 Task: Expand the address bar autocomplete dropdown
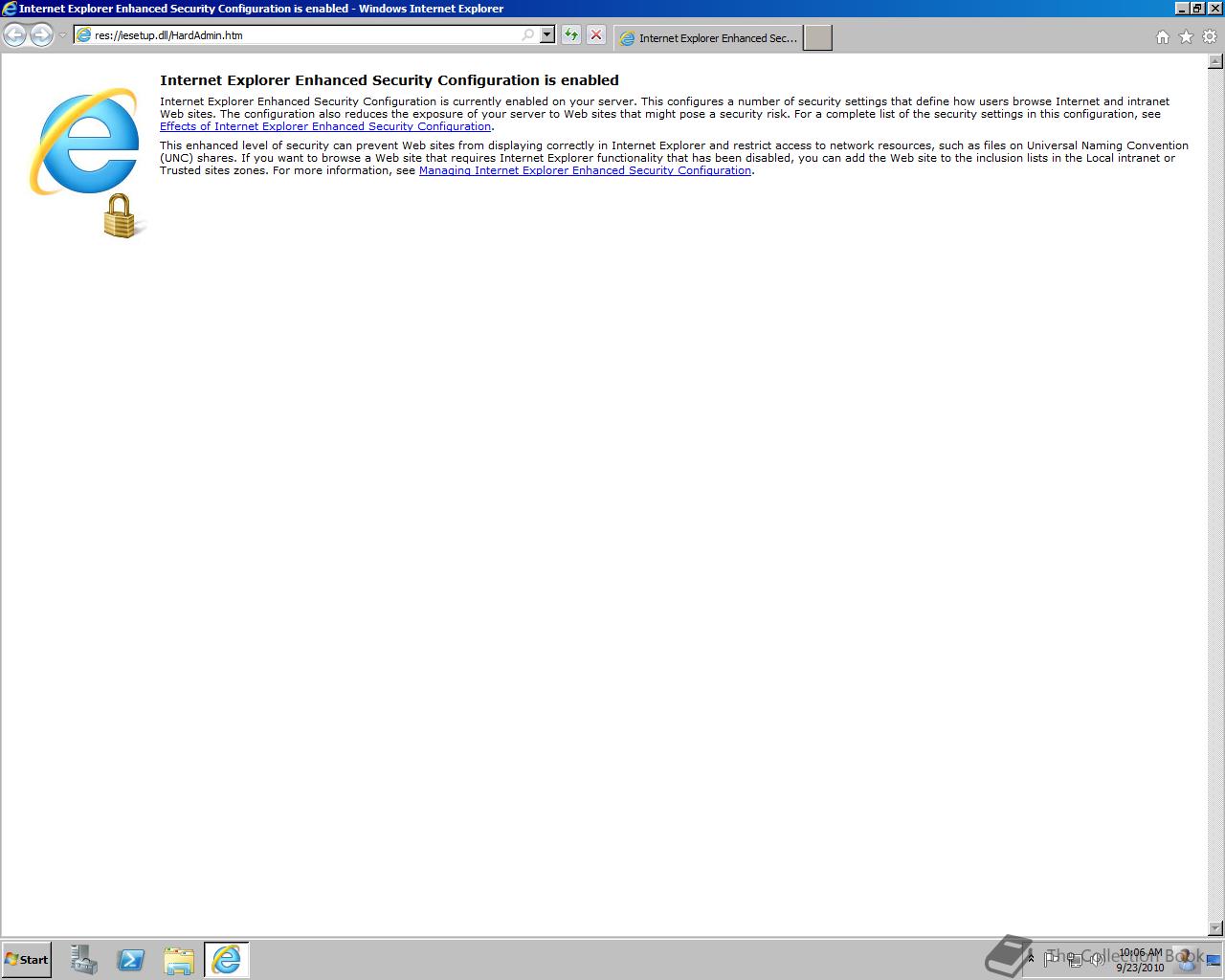(x=547, y=35)
